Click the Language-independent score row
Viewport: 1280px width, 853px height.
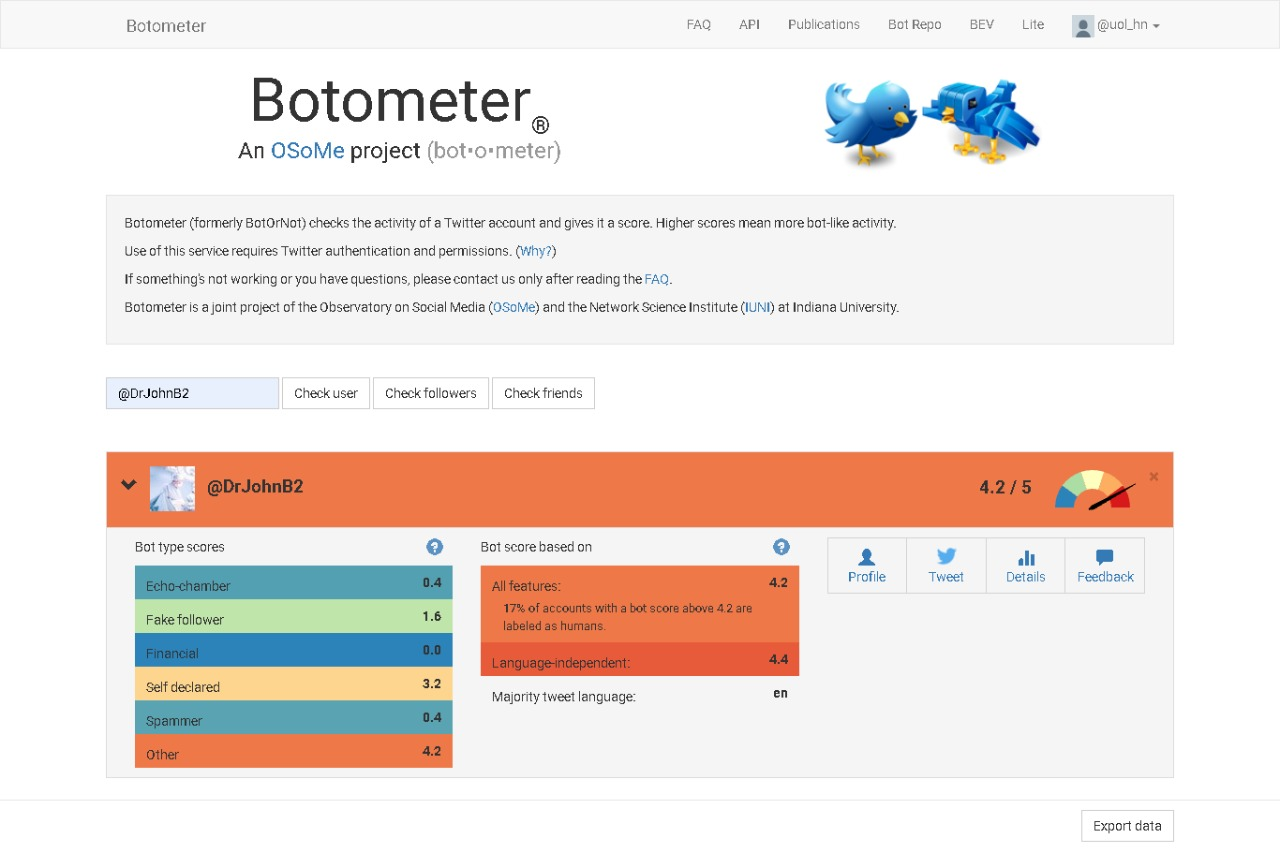pyautogui.click(x=640, y=659)
